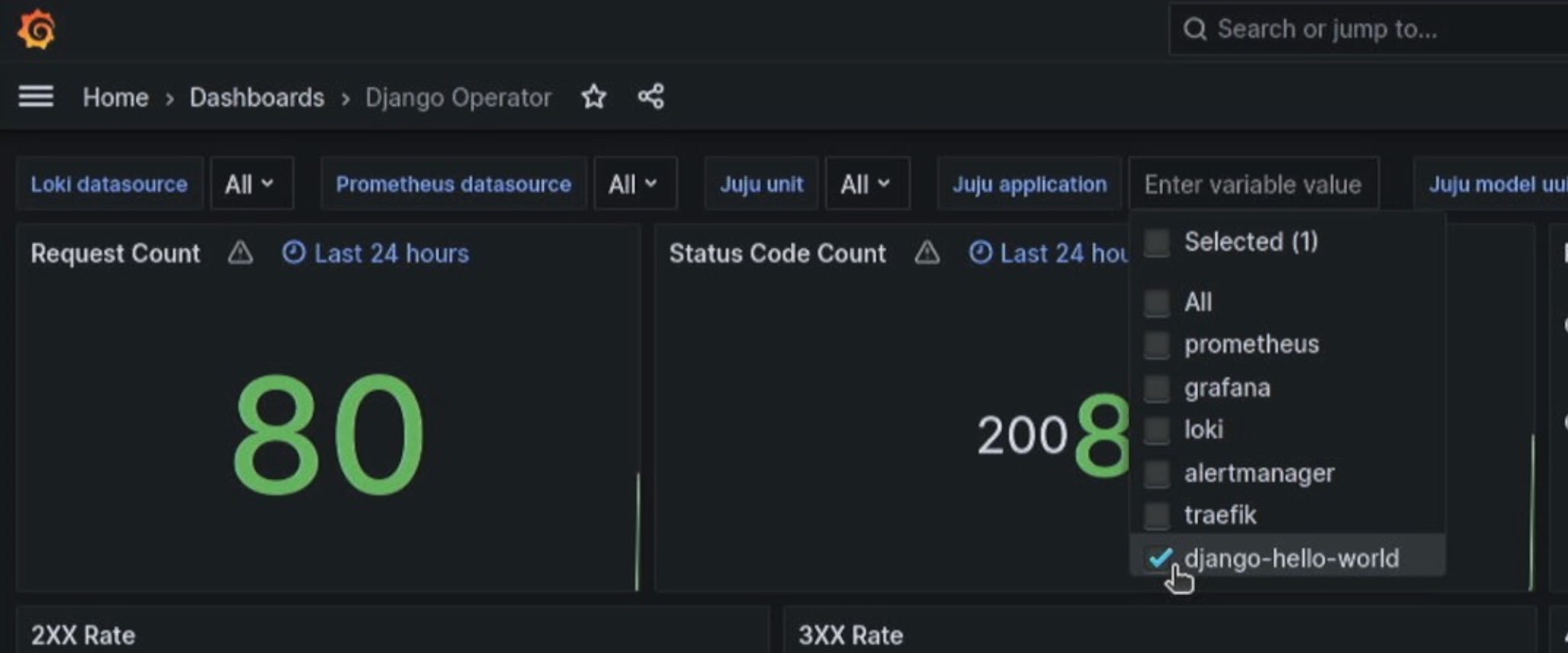Go to Home breadcrumb
1568x653 pixels.
[x=115, y=98]
